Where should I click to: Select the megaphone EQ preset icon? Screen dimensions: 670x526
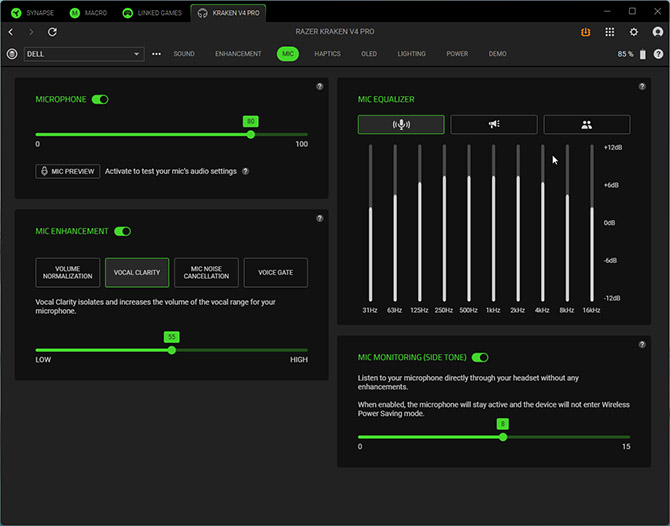pyautogui.click(x=494, y=124)
